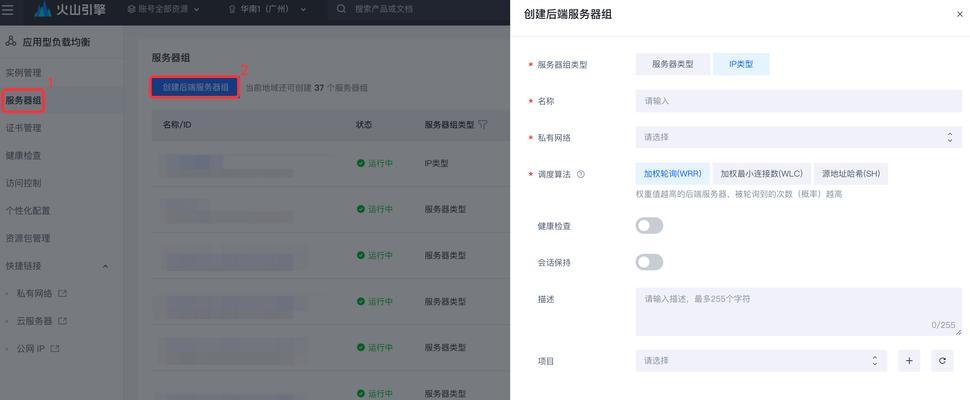The height and width of the screenshot is (400, 970).
Task: Click the 应用型负载均衡 sidebar title
Action: tap(56, 43)
